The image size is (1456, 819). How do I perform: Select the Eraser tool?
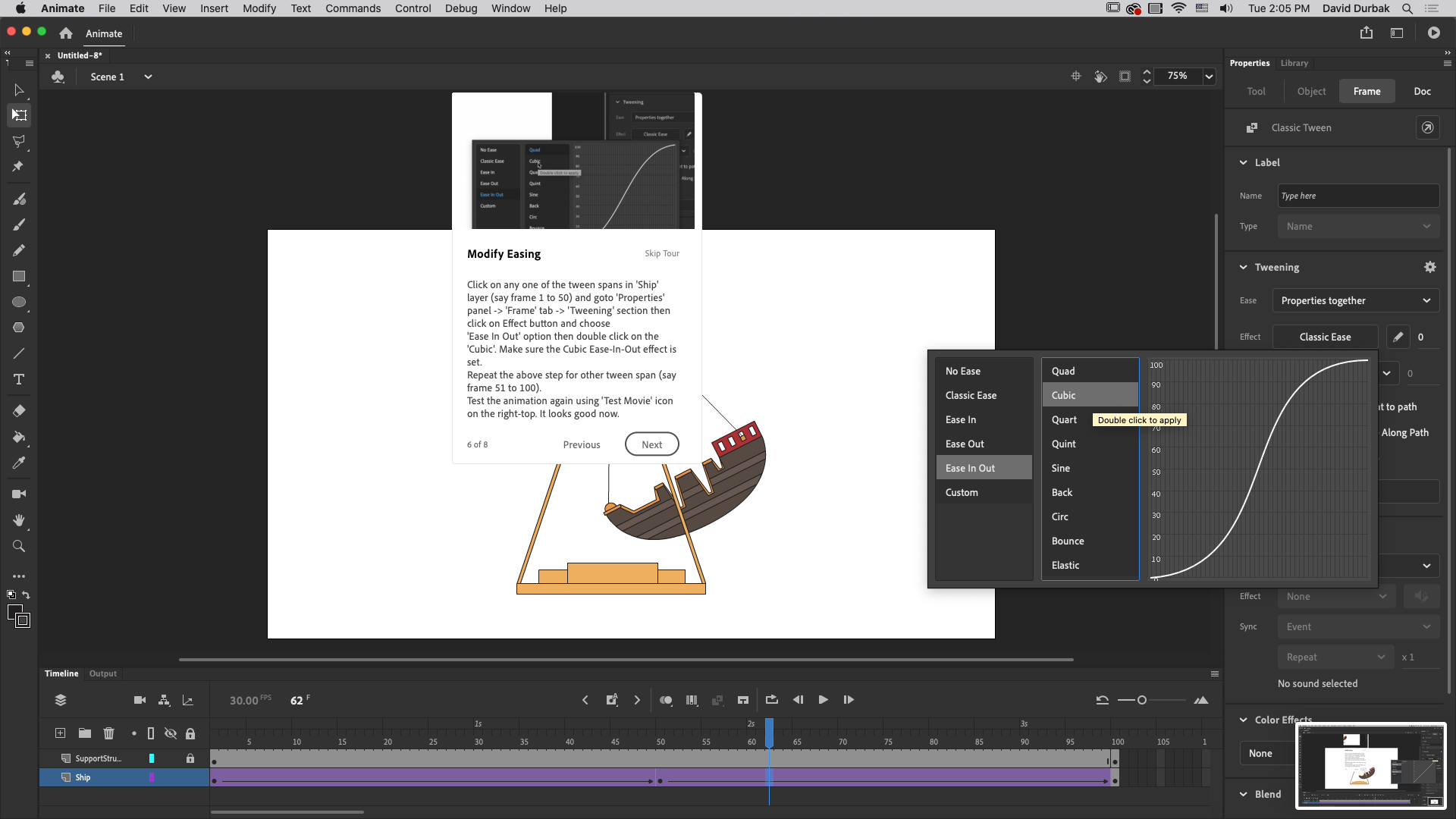pyautogui.click(x=19, y=411)
